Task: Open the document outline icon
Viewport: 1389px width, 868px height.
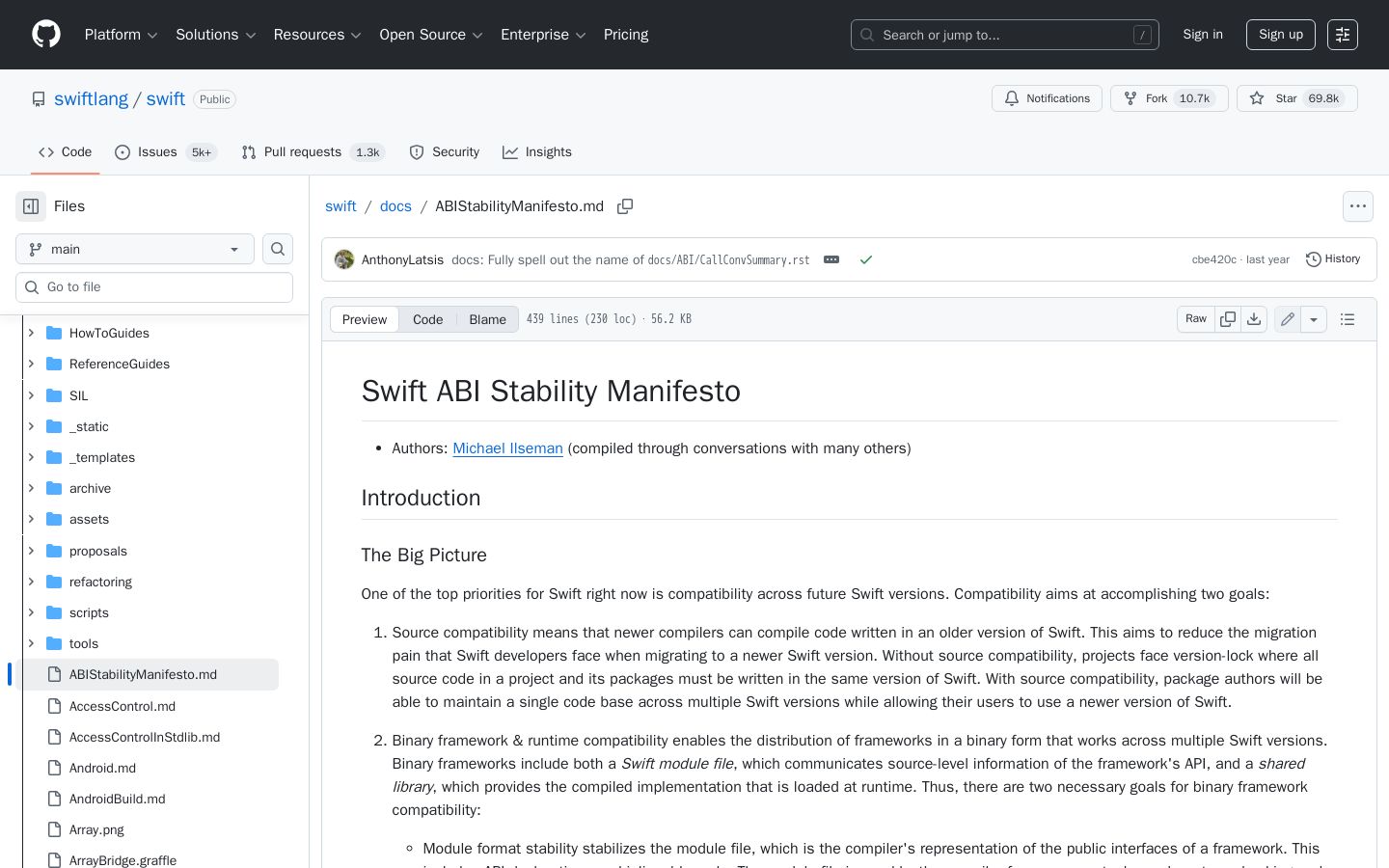Action: coord(1348,319)
